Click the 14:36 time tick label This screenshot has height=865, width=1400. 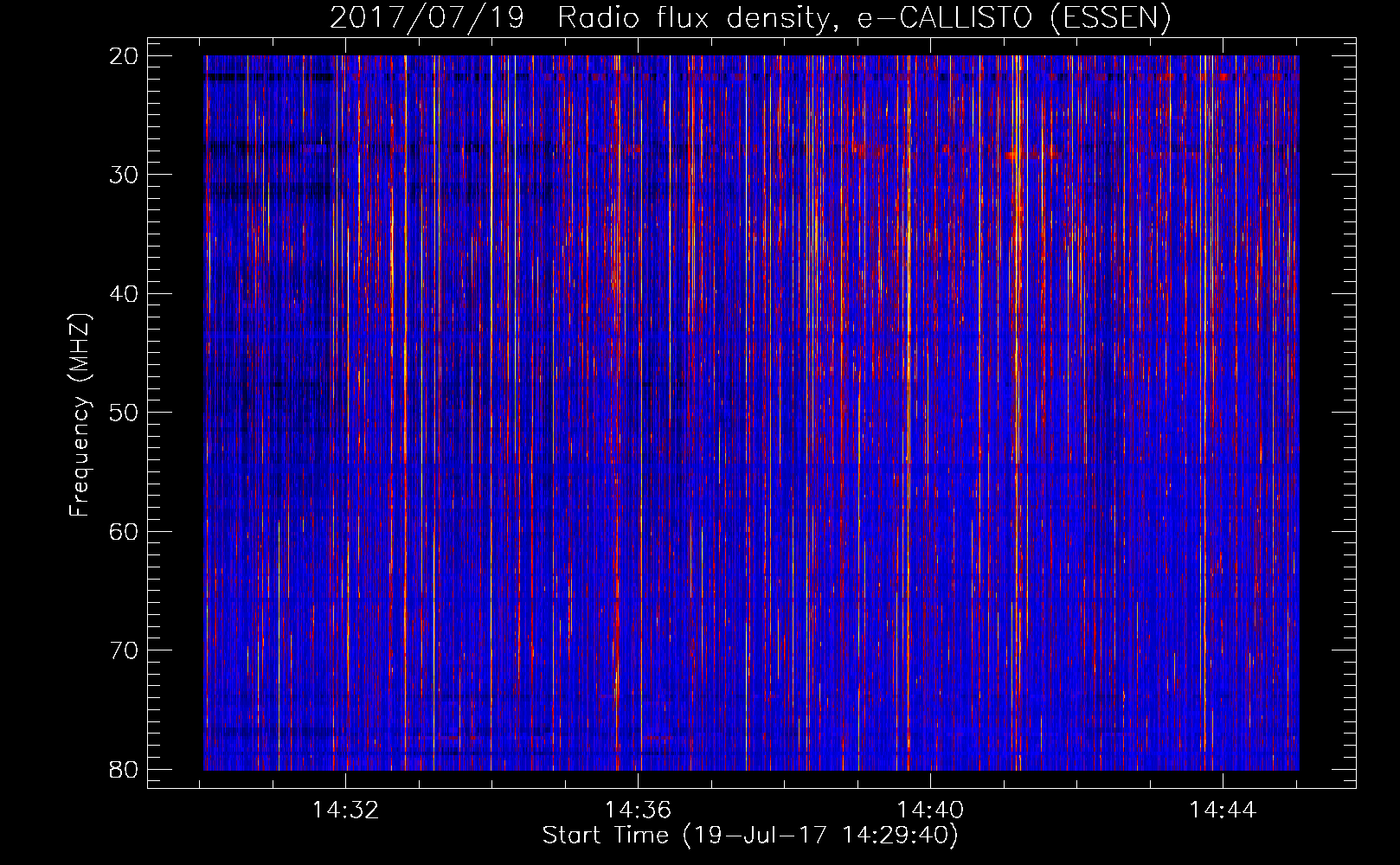(x=638, y=811)
